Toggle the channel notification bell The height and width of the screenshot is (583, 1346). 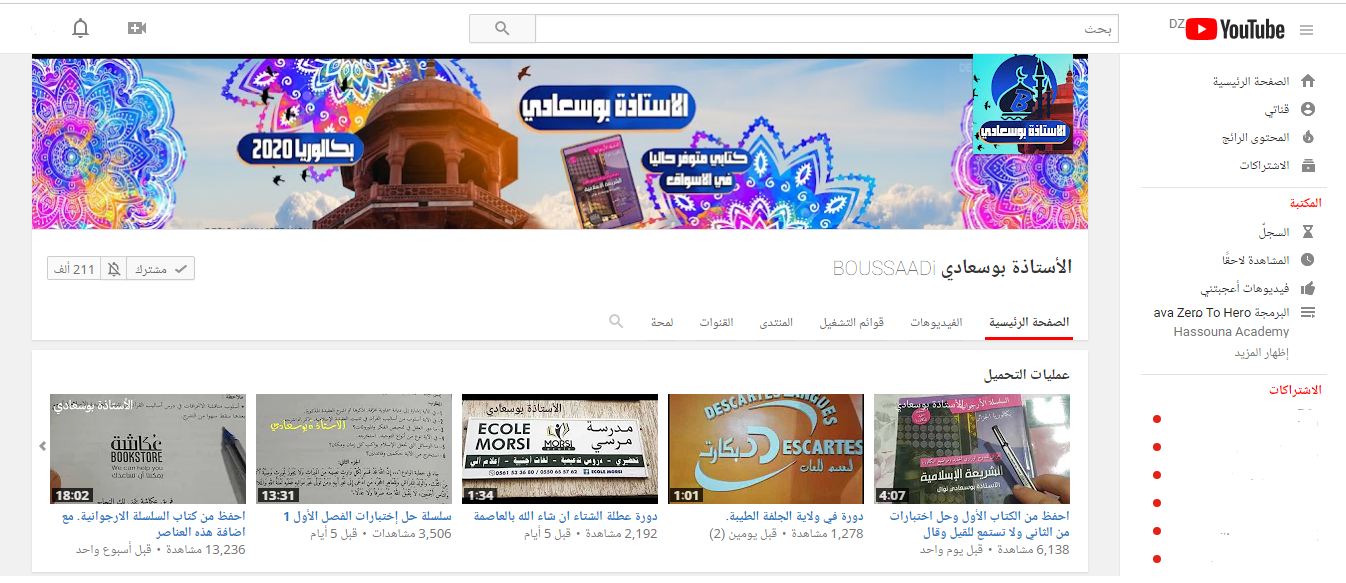[x=114, y=269]
